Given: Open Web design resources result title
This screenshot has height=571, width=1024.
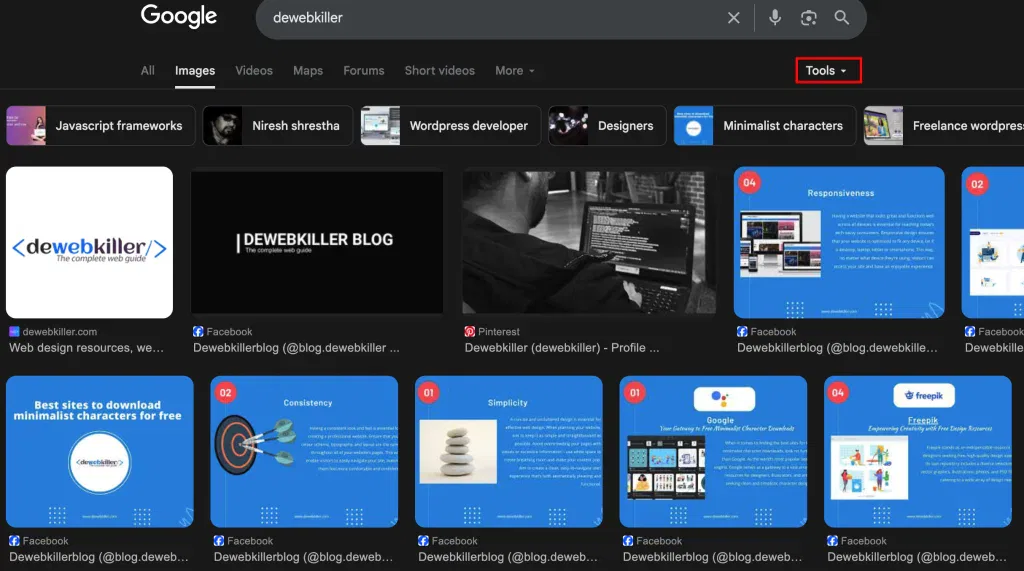Looking at the screenshot, I should pyautogui.click(x=86, y=348).
